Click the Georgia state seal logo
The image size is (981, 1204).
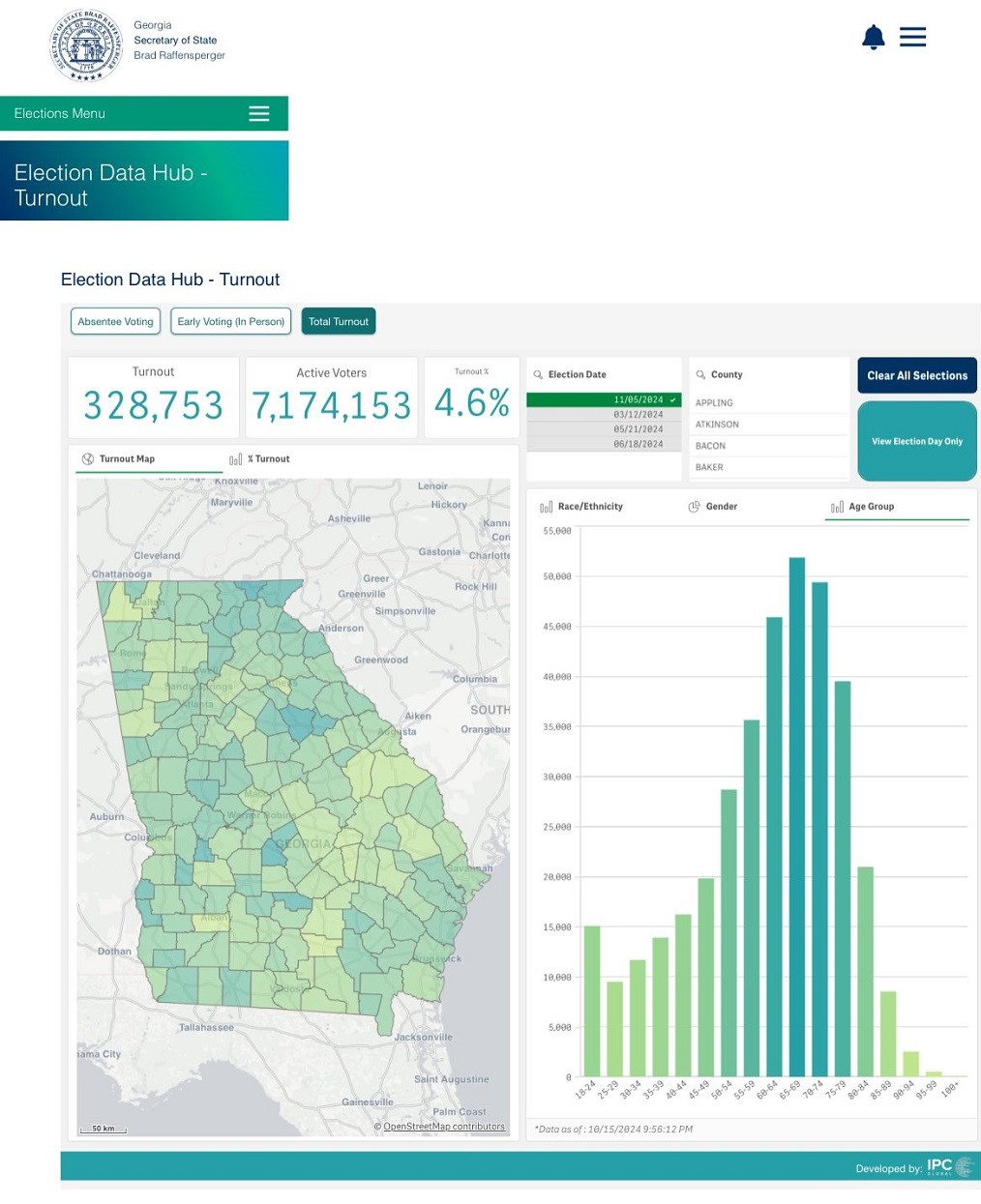(87, 45)
